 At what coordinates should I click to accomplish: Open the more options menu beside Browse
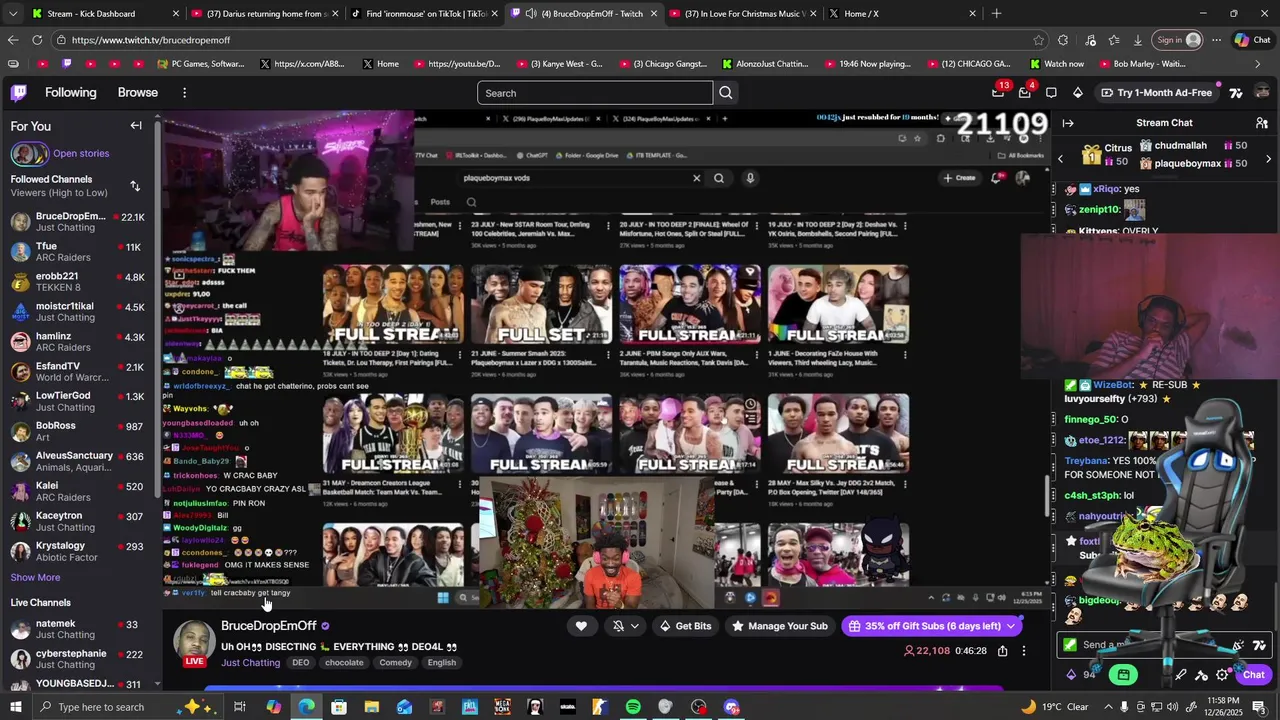click(184, 92)
